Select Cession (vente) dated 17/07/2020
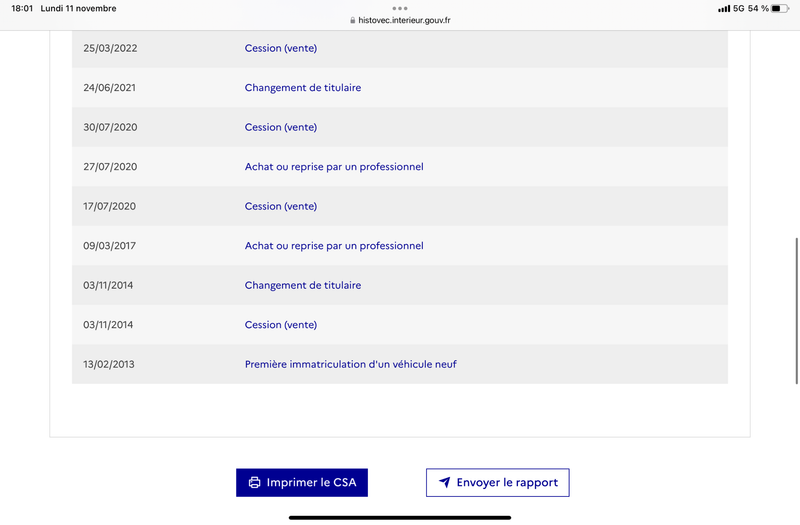The height and width of the screenshot is (525, 800). tap(281, 206)
